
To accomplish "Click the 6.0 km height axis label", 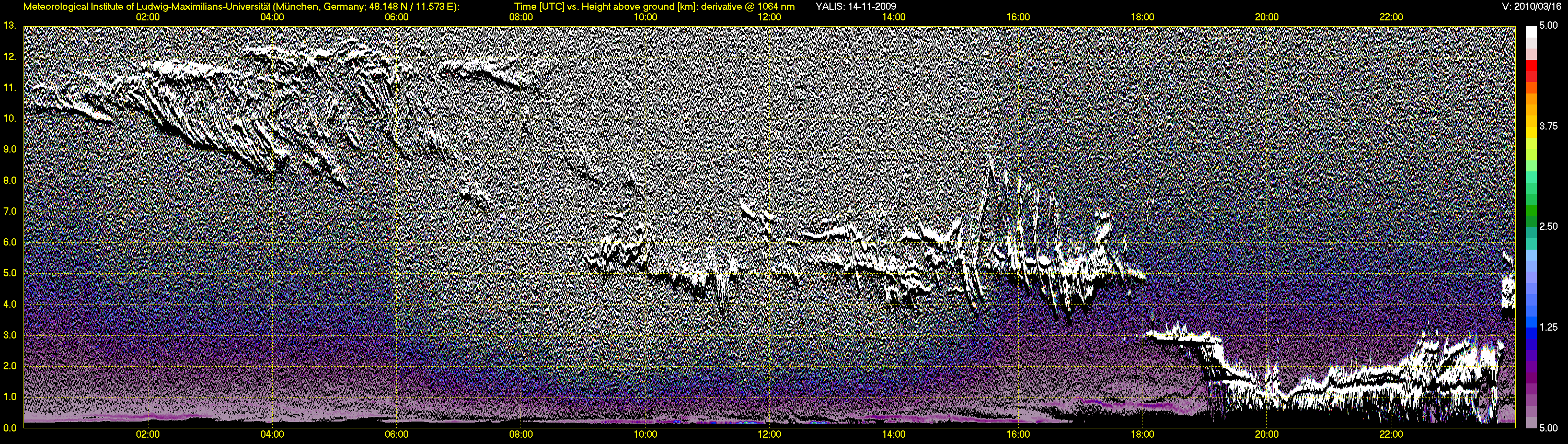I will click(x=9, y=242).
